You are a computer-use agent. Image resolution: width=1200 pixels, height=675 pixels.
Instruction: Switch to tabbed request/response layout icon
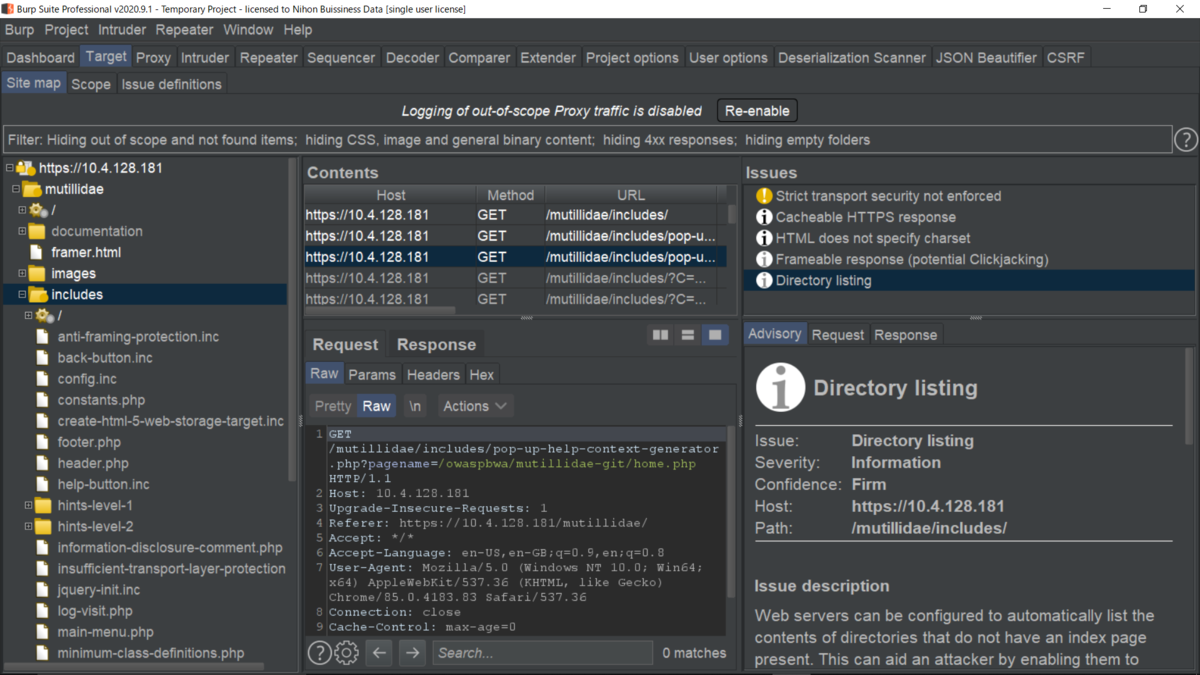point(715,335)
